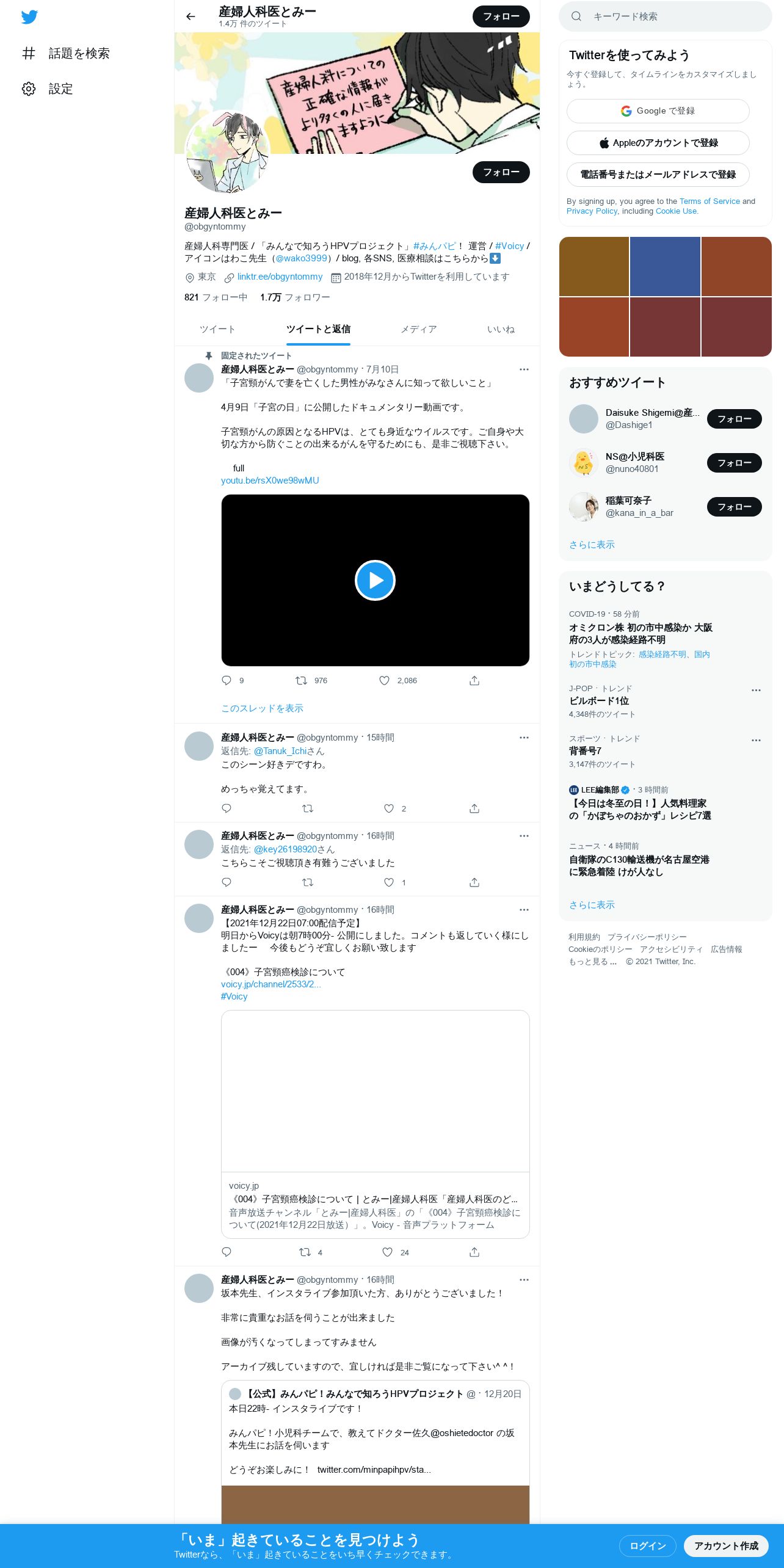Reply to pinned tweet with 9 replies
The height and width of the screenshot is (1568, 784).
tap(232, 680)
